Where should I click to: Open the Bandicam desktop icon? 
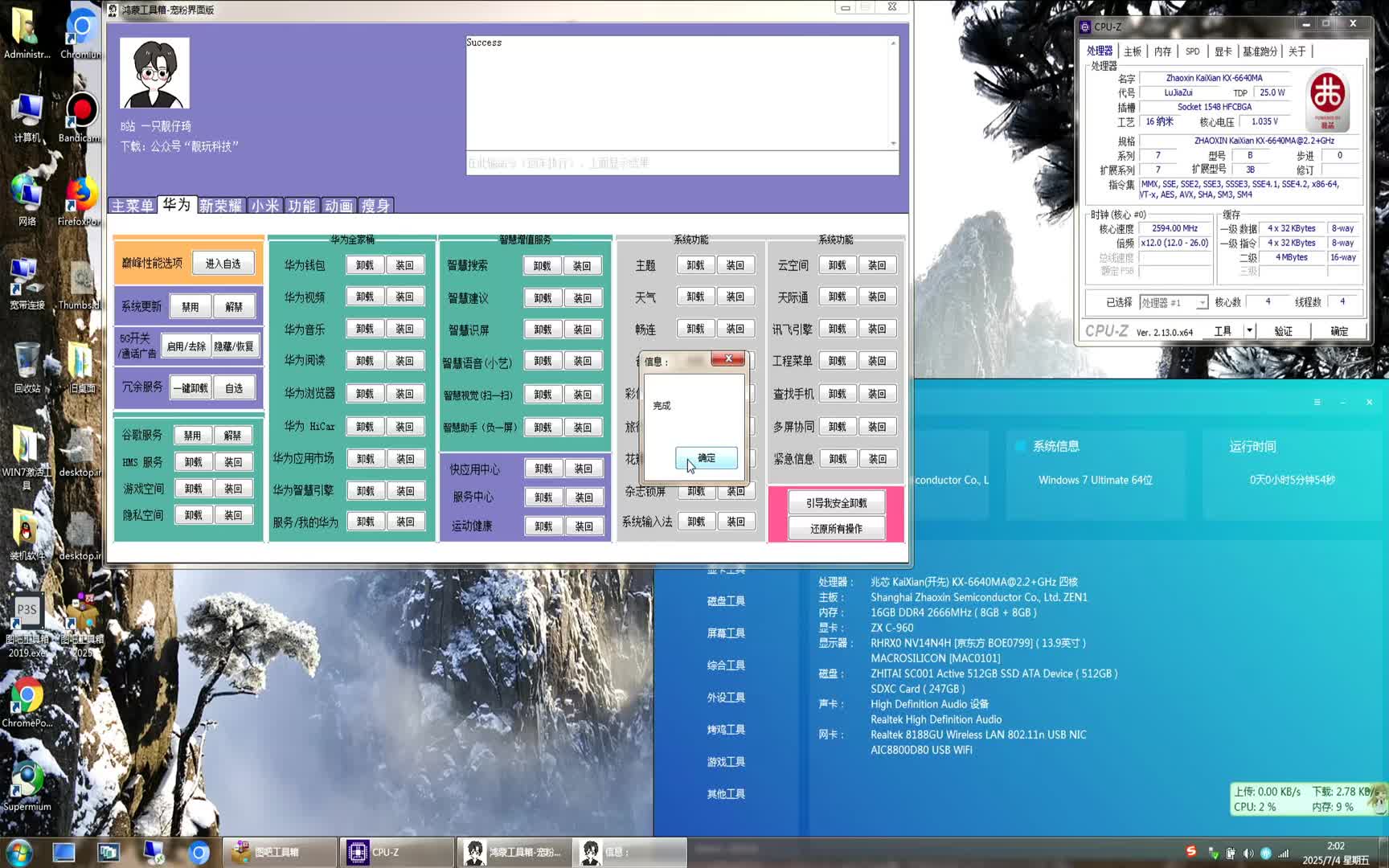coord(80,117)
